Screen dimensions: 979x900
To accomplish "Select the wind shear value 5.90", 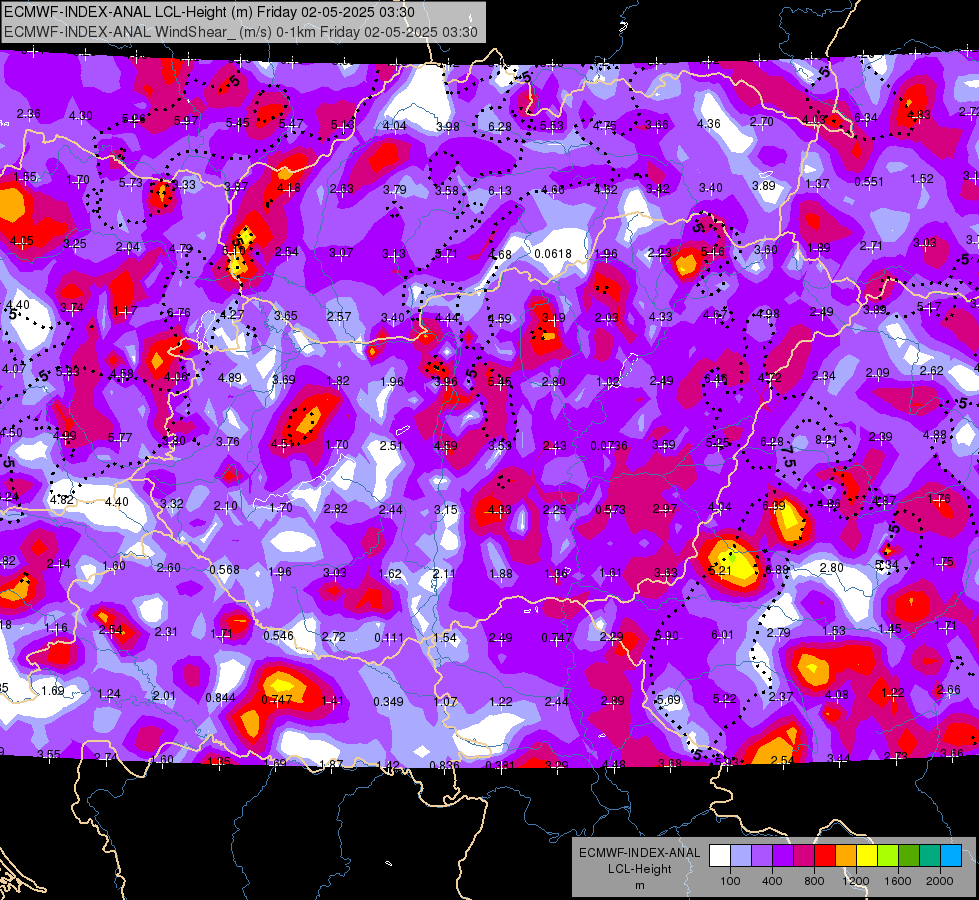I will (x=666, y=636).
